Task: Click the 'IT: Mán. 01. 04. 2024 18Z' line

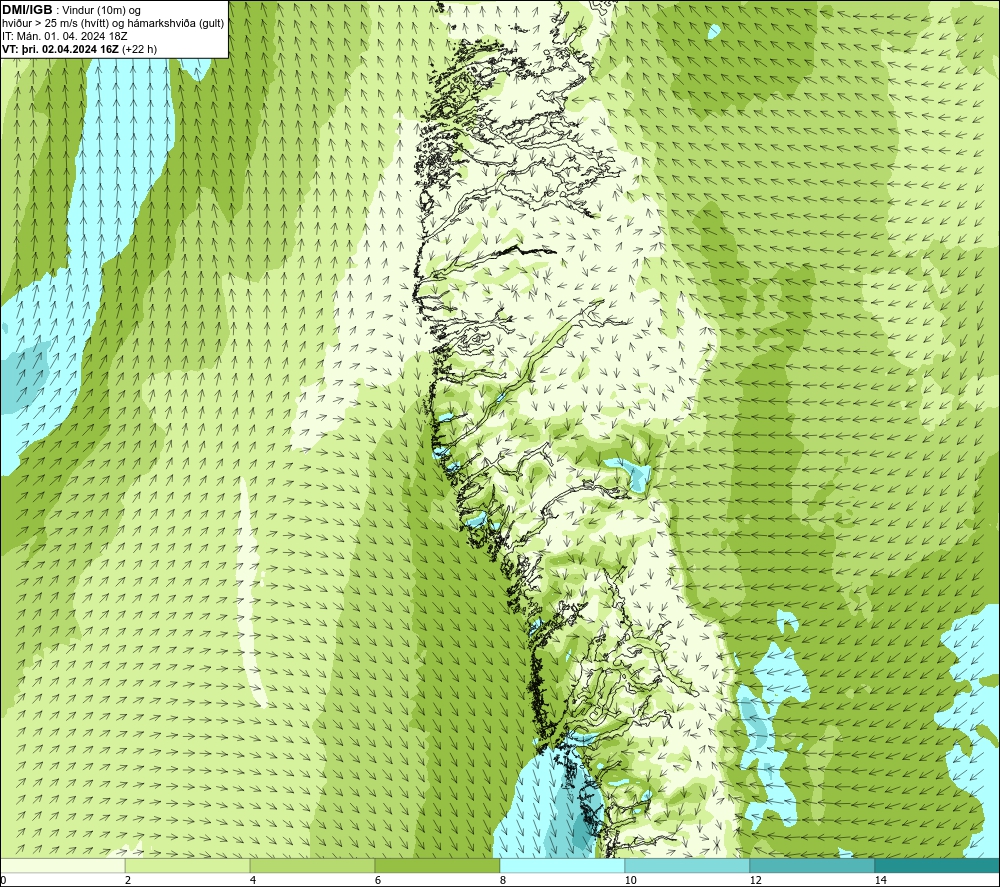Action: tap(64, 36)
